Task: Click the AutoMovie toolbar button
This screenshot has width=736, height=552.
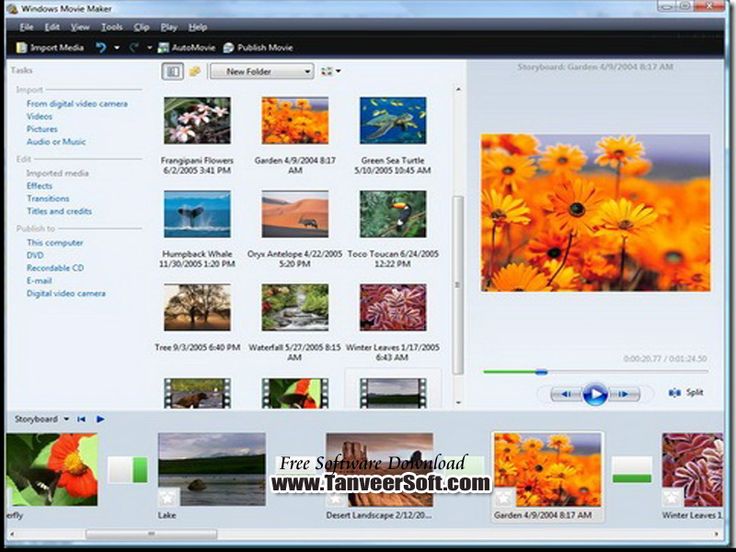Action: click(186, 47)
